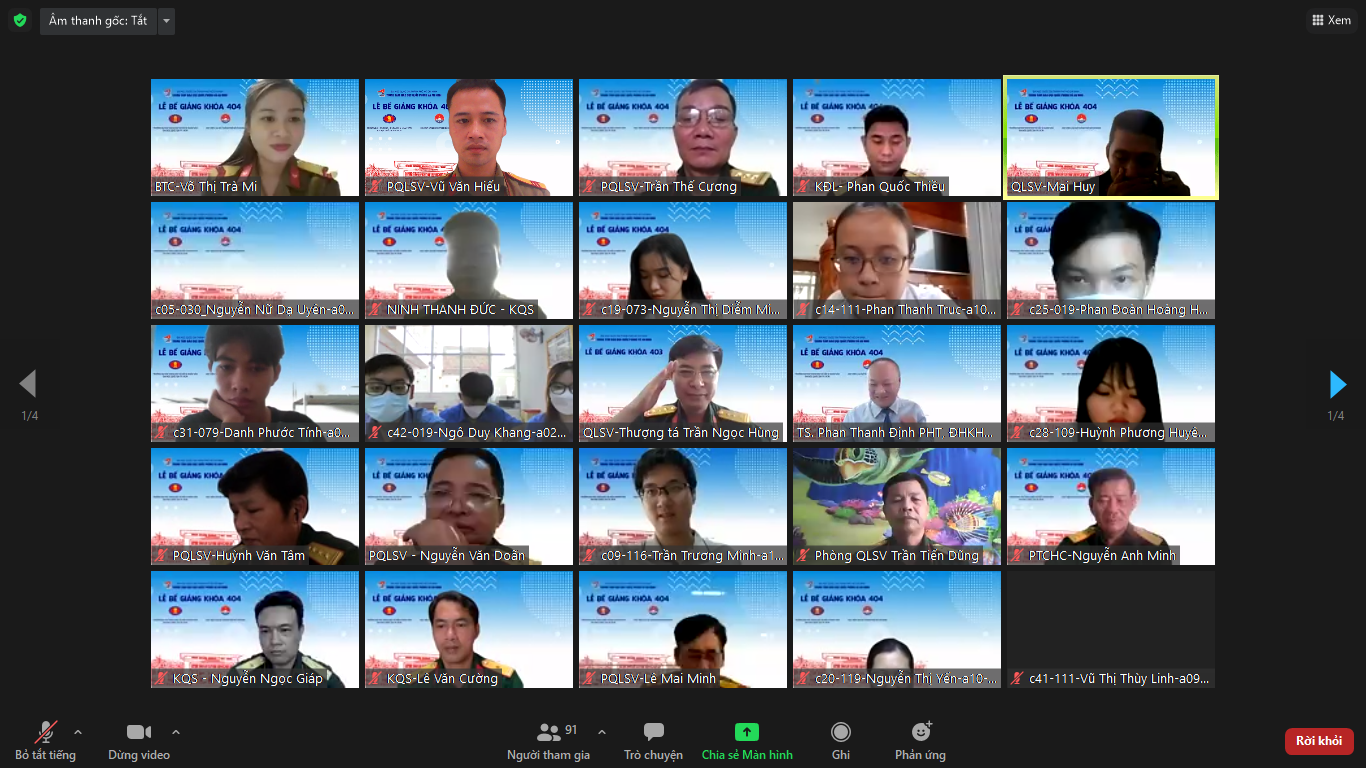
Task: Click name label c19-073-Nguyễn Thị Diễm
Action: tap(682, 310)
